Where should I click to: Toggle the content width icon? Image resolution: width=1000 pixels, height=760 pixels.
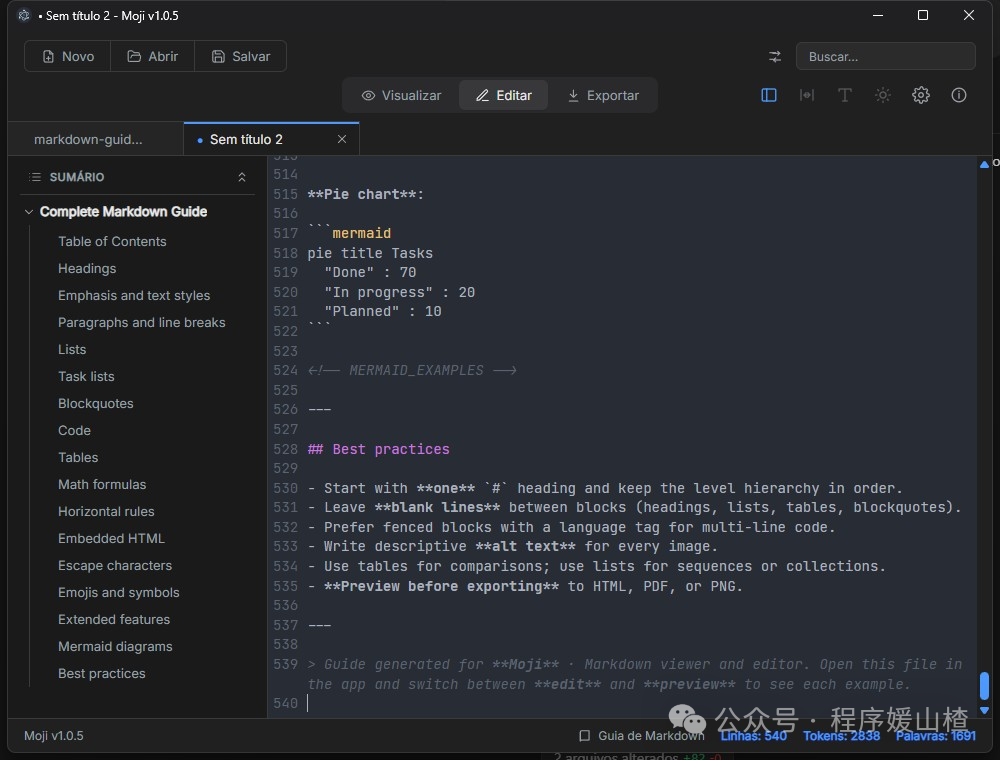point(807,95)
